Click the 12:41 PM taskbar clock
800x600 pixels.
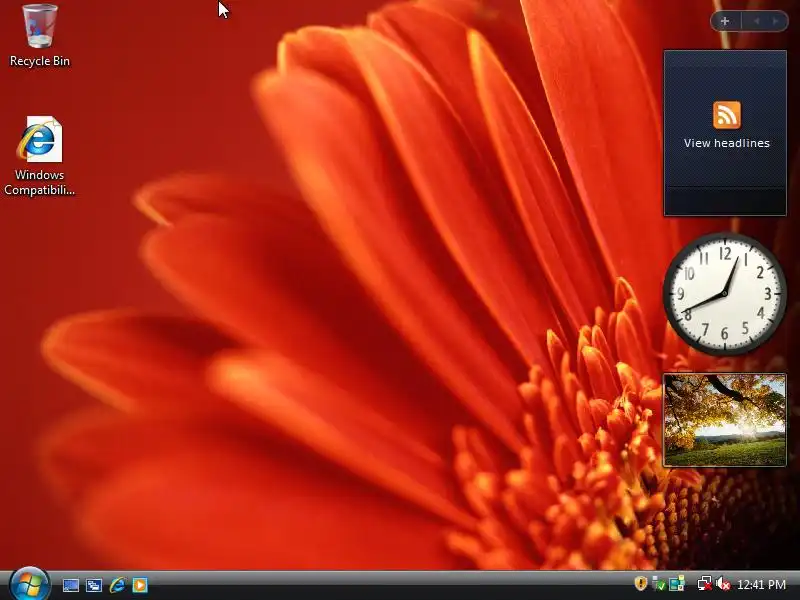pos(761,584)
